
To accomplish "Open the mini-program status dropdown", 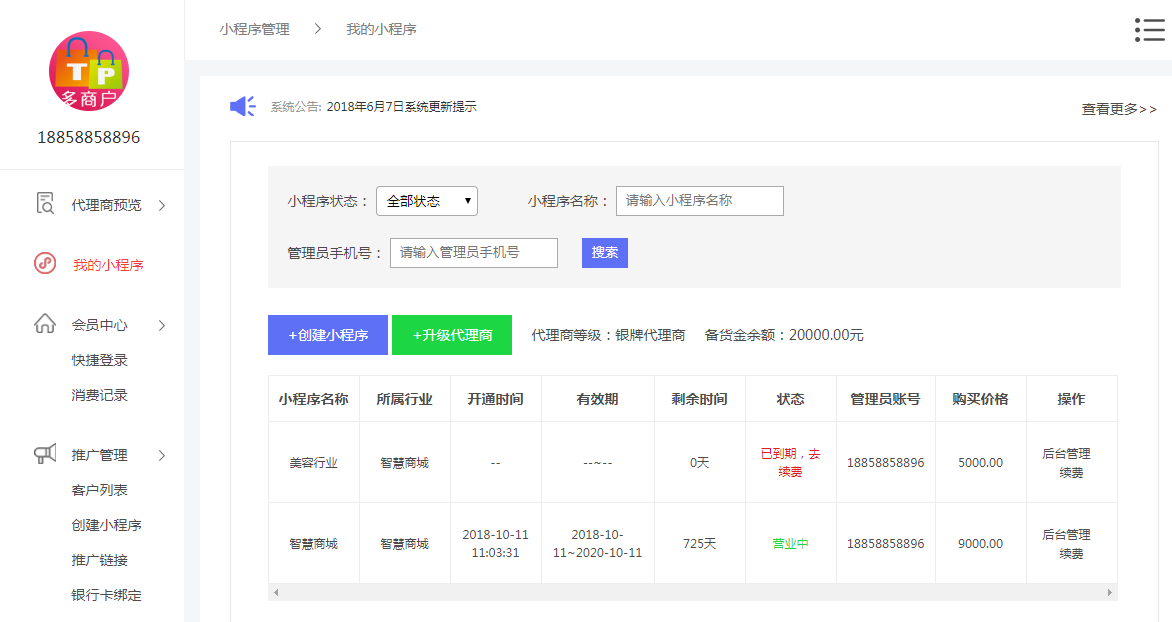I will 427,201.
